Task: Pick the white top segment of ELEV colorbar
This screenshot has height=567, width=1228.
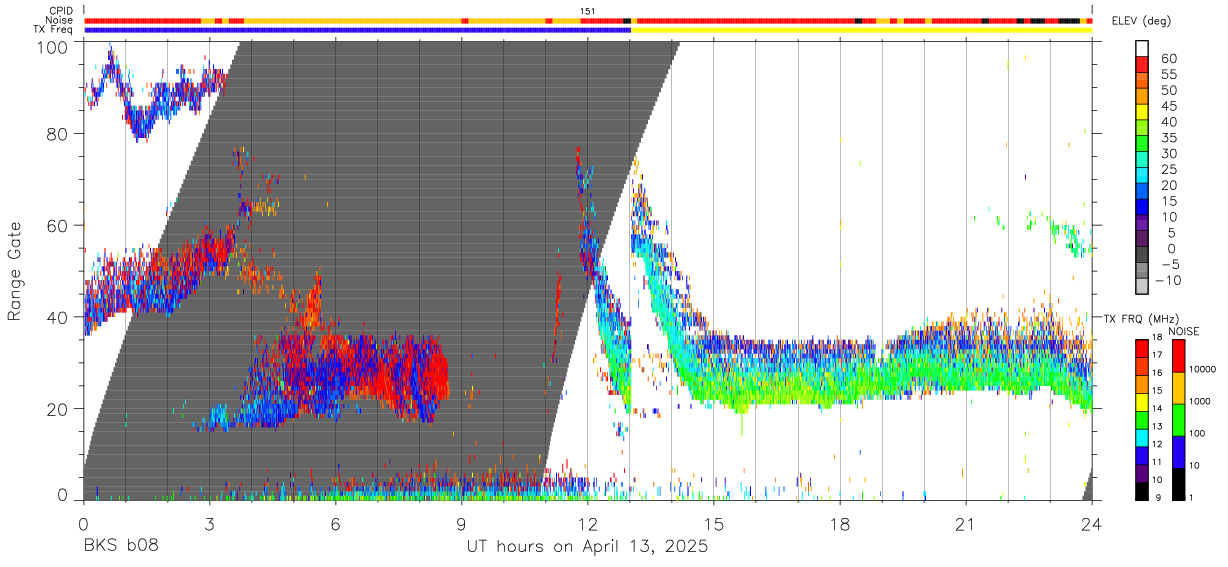Action: click(1142, 48)
